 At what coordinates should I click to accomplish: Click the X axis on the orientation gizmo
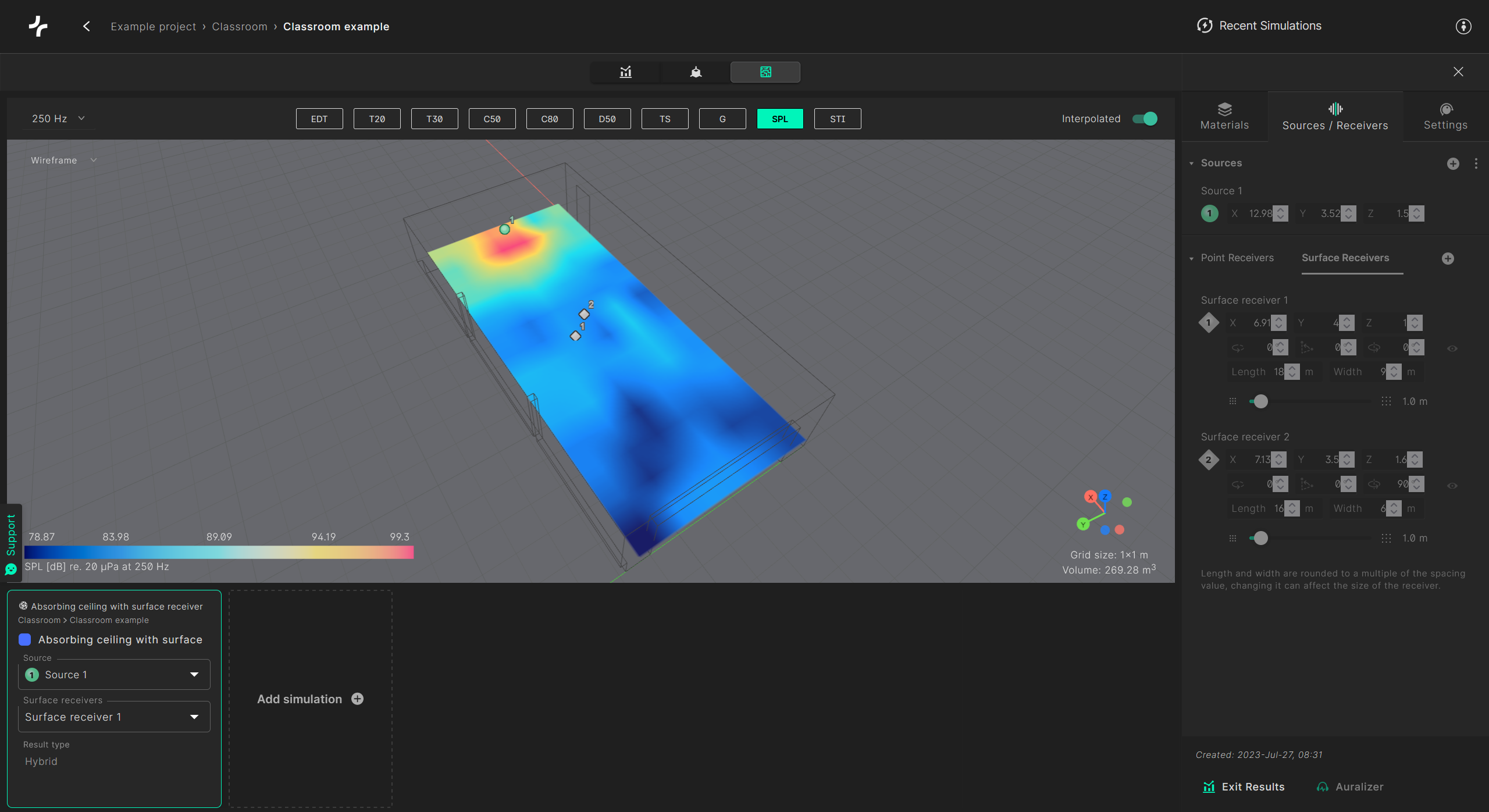[x=1090, y=497]
